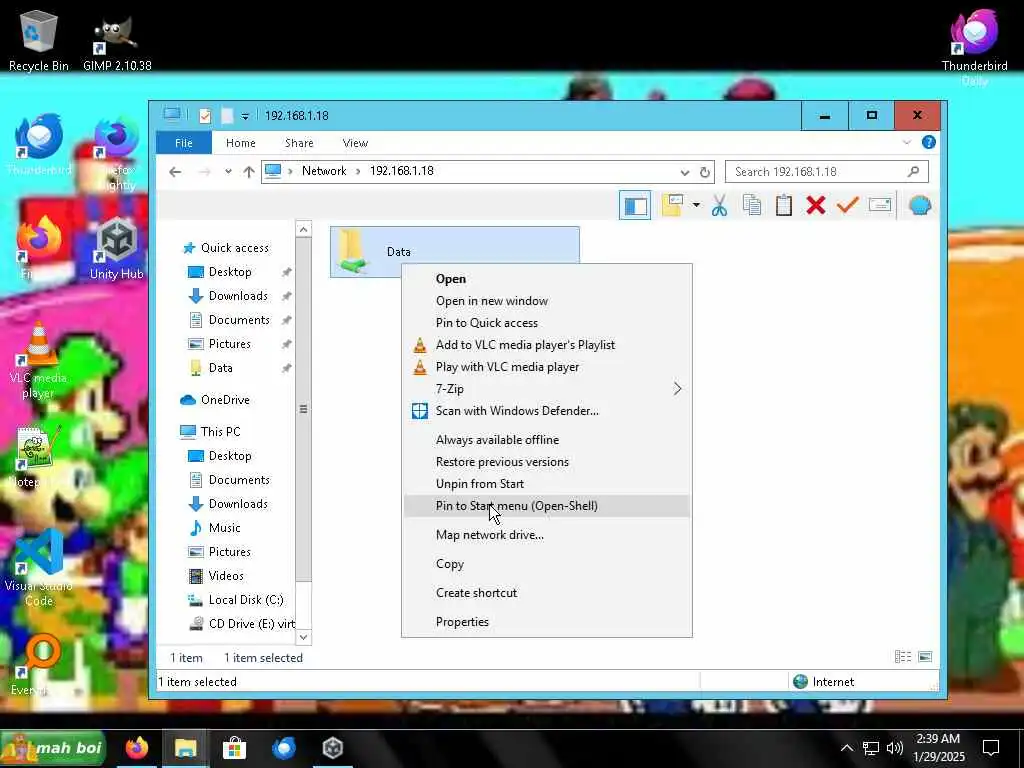
Task: Click 192.168.1.18 in the address breadcrumb
Action: tap(402, 170)
